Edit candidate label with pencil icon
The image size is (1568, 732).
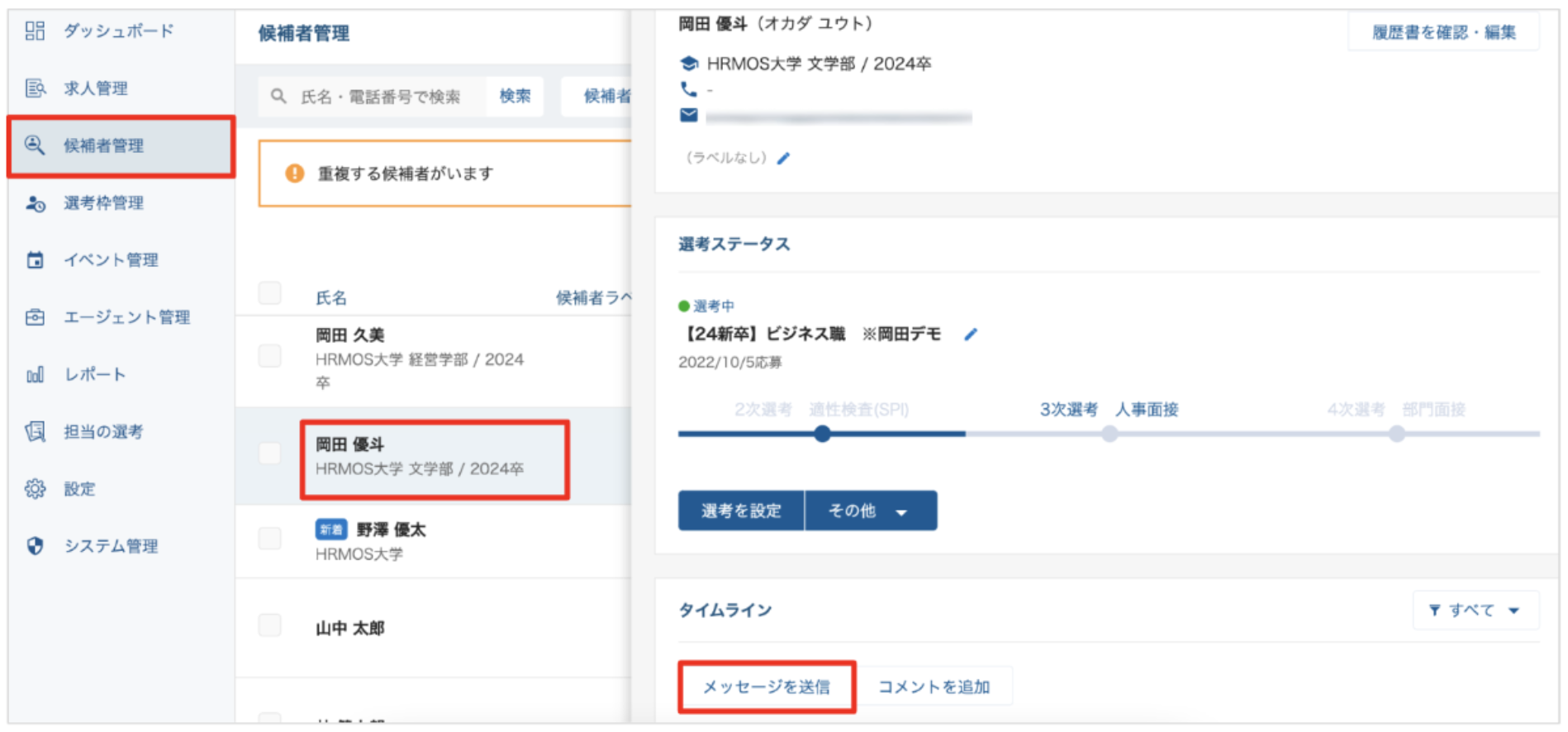tap(783, 159)
